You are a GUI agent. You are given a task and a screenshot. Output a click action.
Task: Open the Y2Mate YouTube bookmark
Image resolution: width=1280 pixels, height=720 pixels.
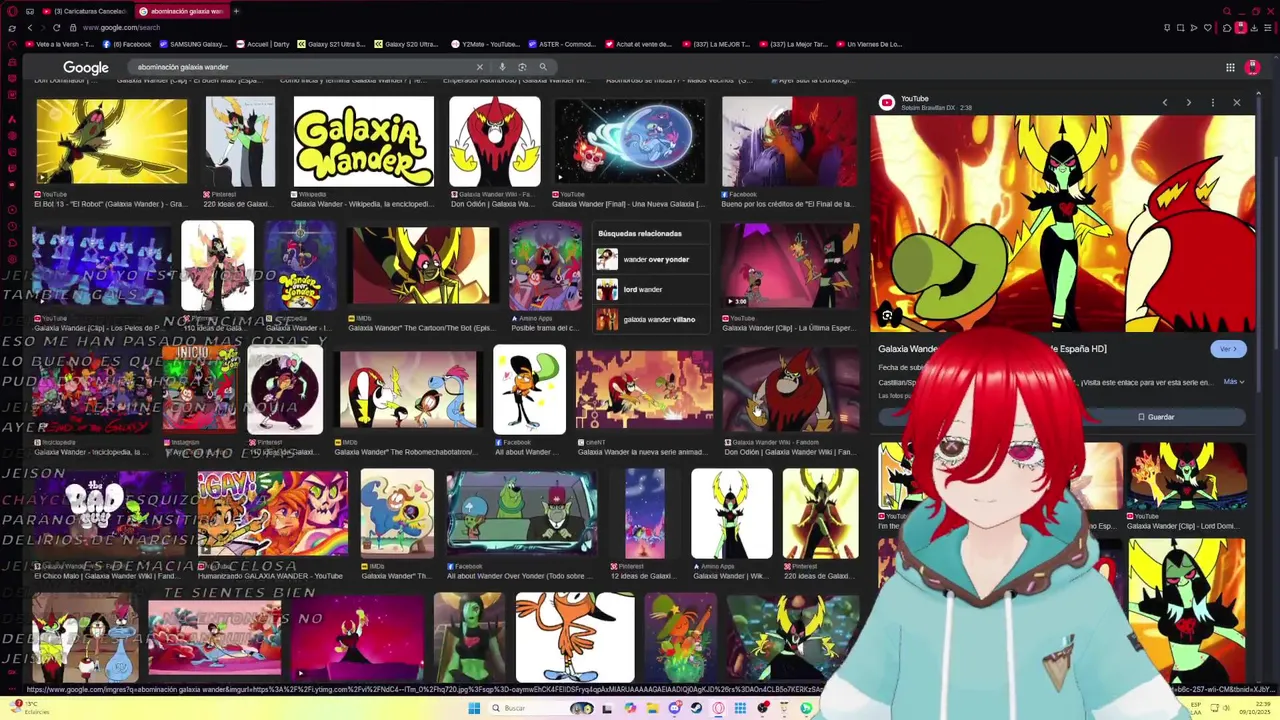point(485,44)
